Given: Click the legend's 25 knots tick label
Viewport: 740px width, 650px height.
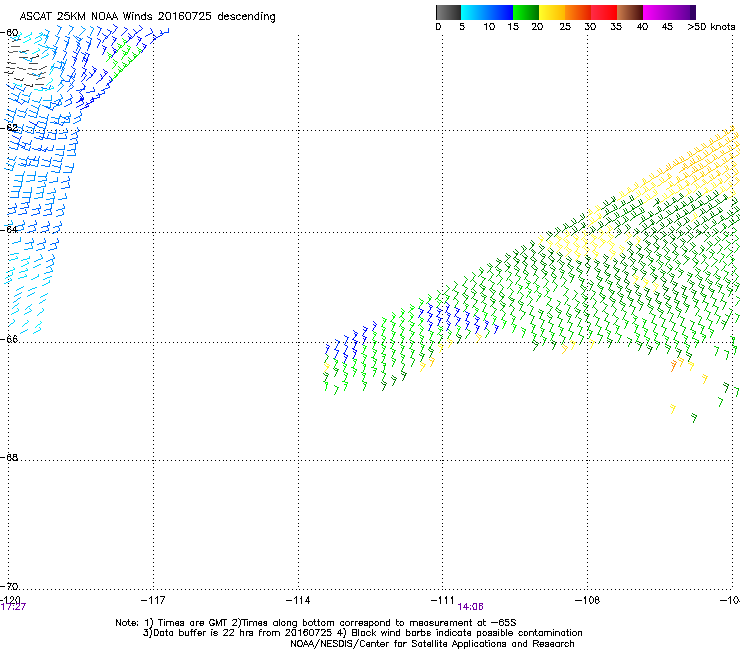Looking at the screenshot, I should click(x=565, y=27).
